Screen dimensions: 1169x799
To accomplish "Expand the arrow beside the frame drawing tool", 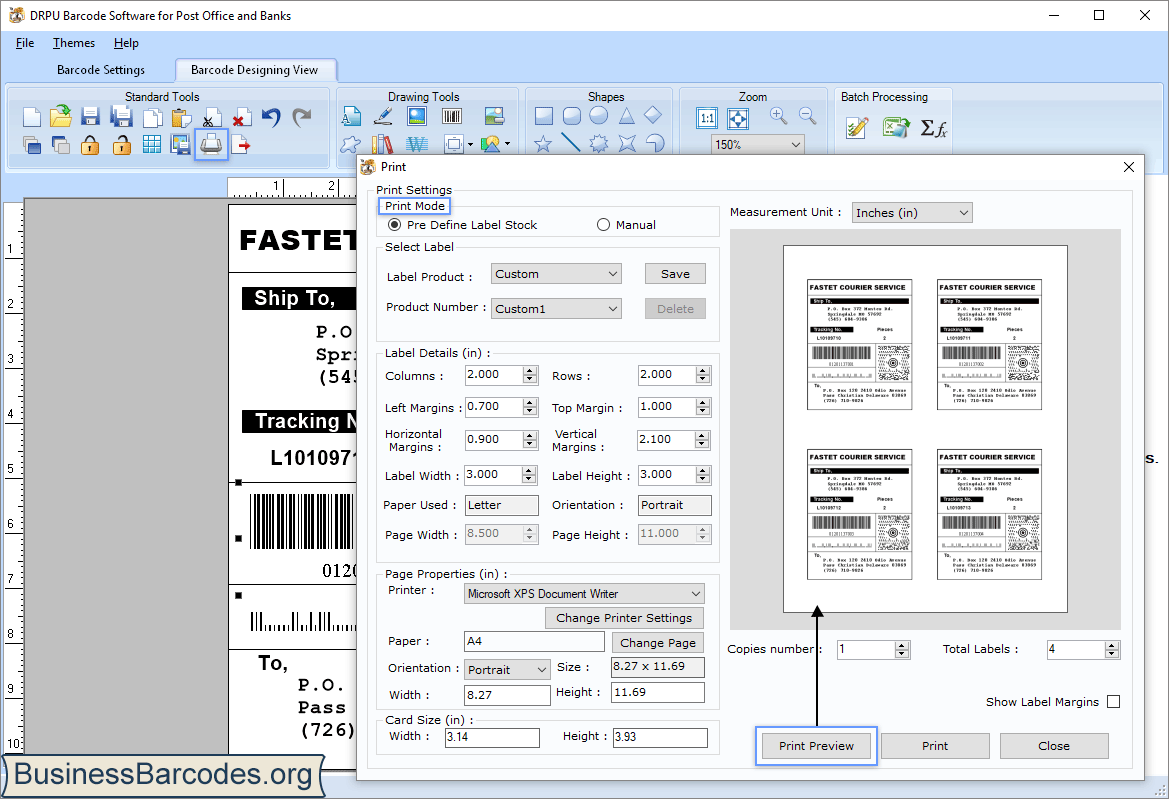I will click(x=470, y=144).
